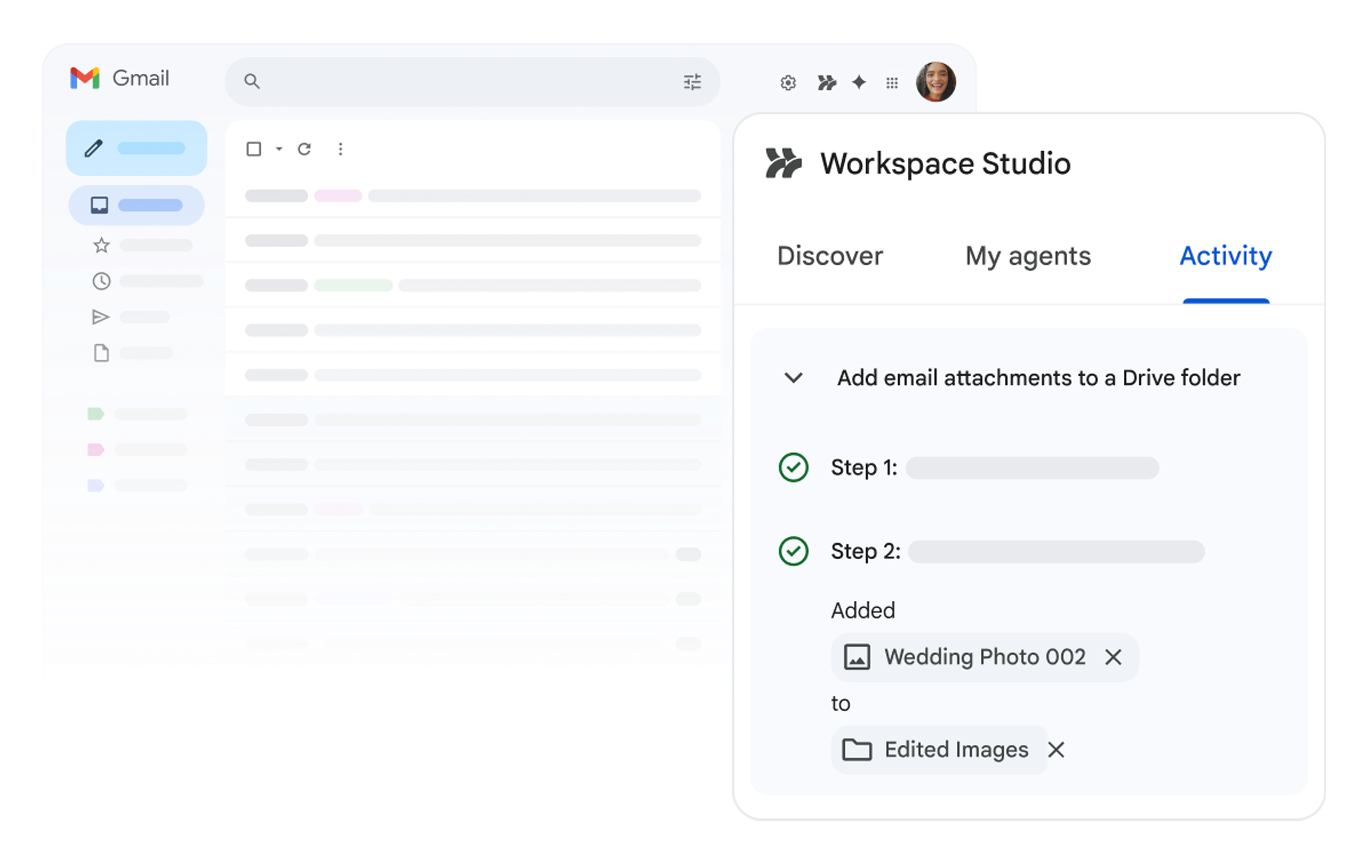Select the green label in sidebar
The height and width of the screenshot is (864, 1368).
coord(96,413)
